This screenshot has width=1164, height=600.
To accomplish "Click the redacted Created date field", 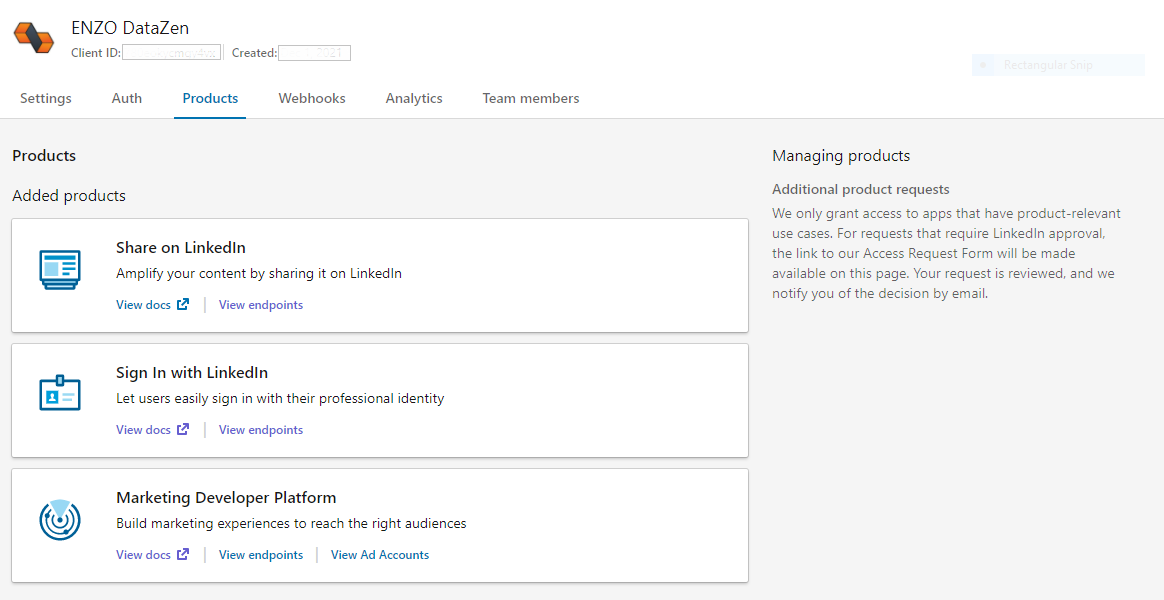I will (314, 53).
